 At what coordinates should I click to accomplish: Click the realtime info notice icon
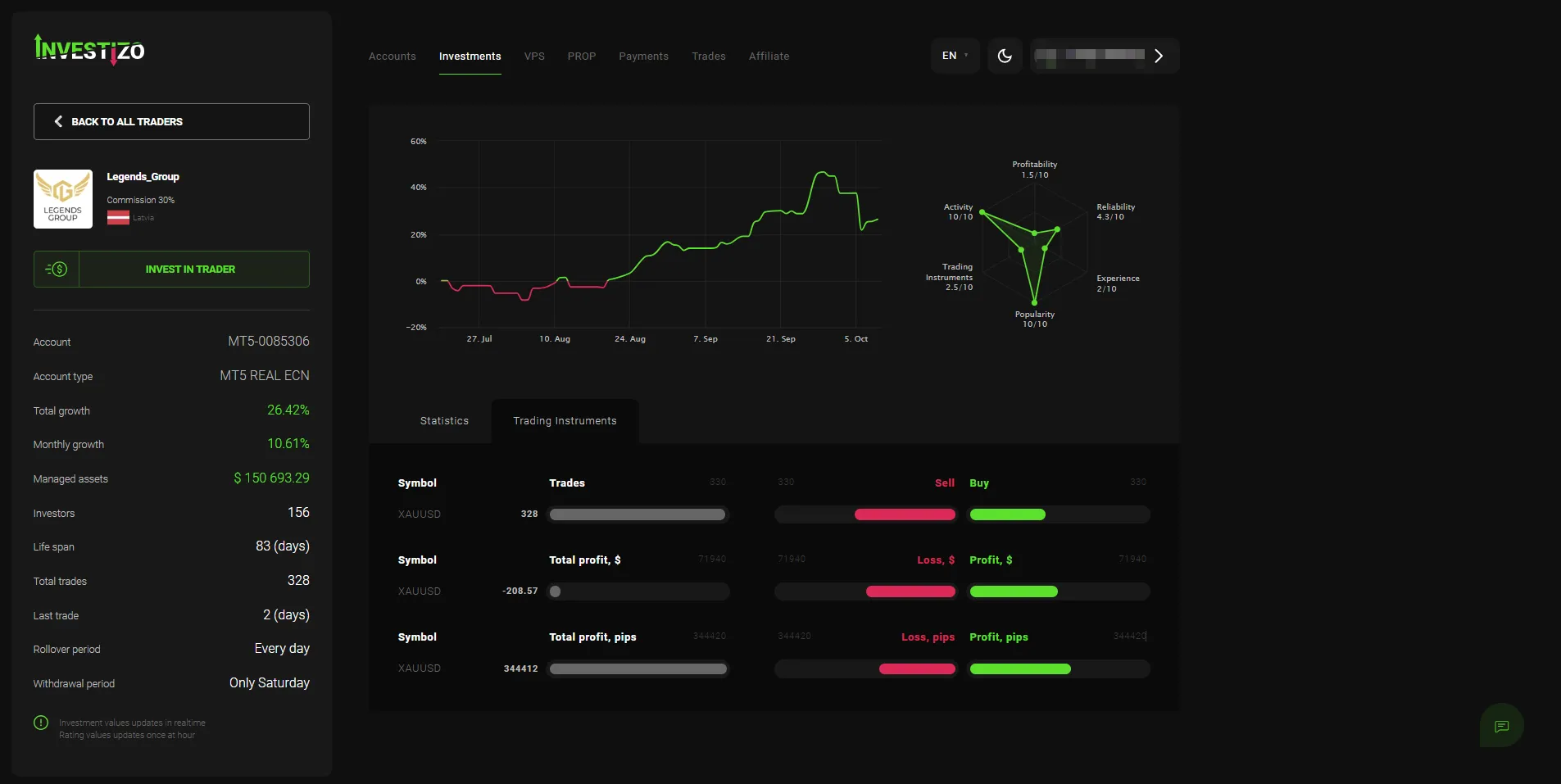click(x=41, y=723)
